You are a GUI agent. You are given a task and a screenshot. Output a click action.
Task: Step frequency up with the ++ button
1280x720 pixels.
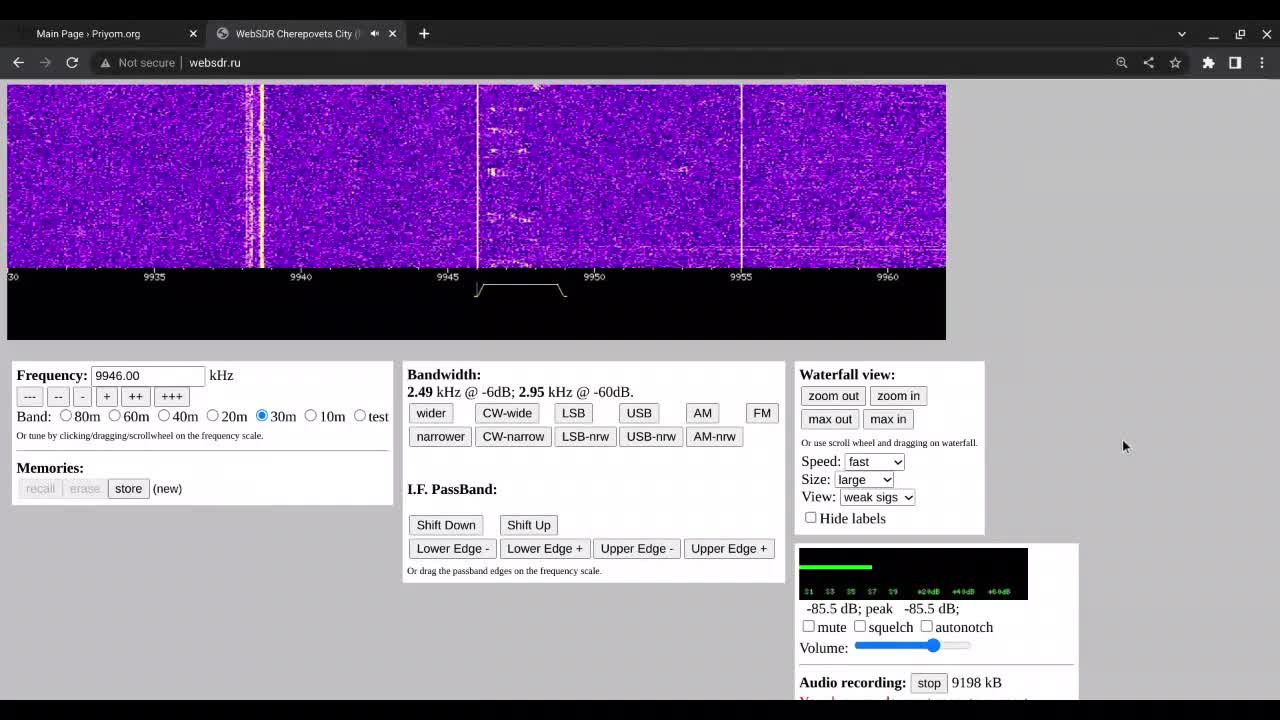[x=135, y=397]
